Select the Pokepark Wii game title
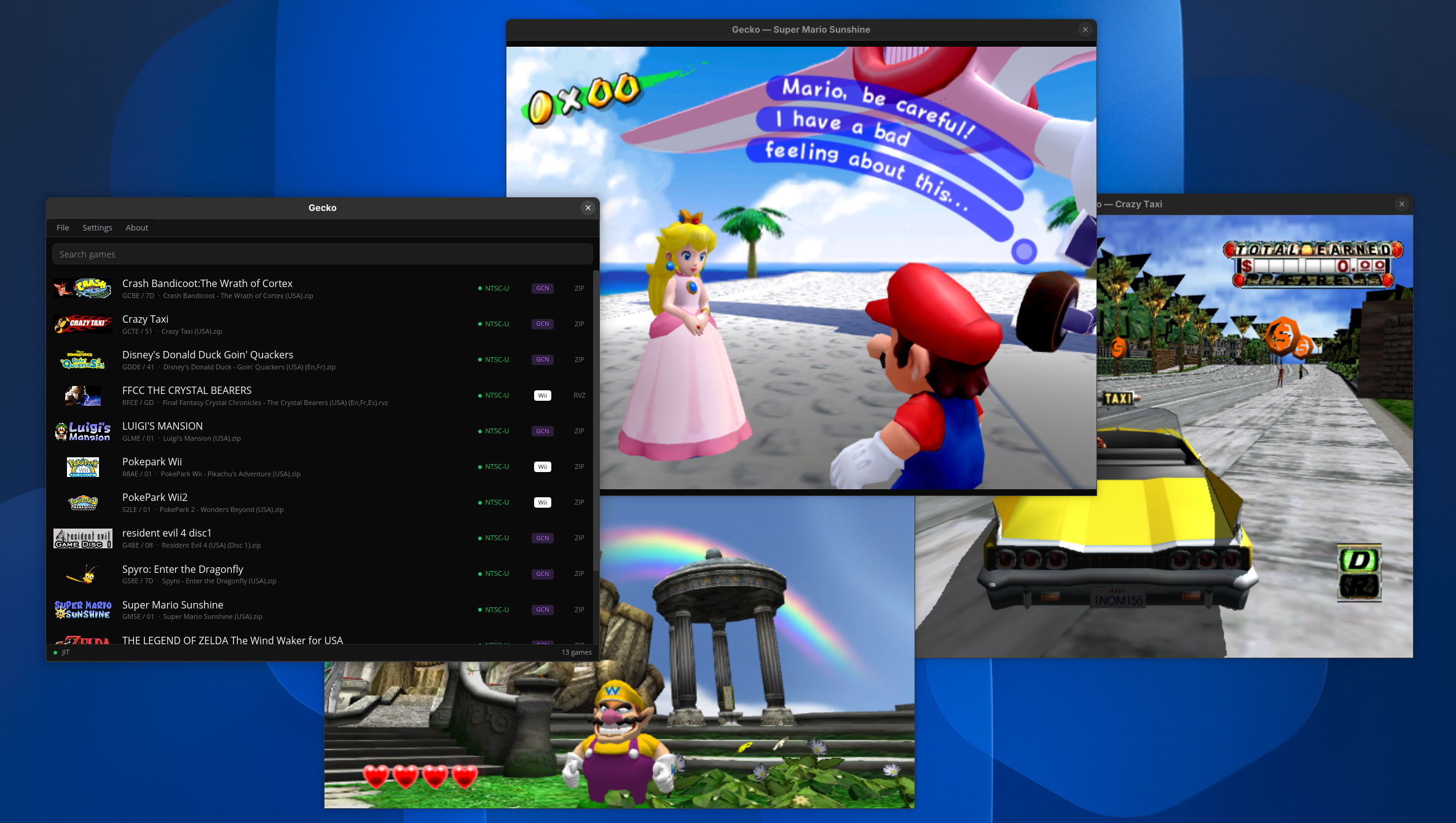The image size is (1456, 823). [152, 462]
